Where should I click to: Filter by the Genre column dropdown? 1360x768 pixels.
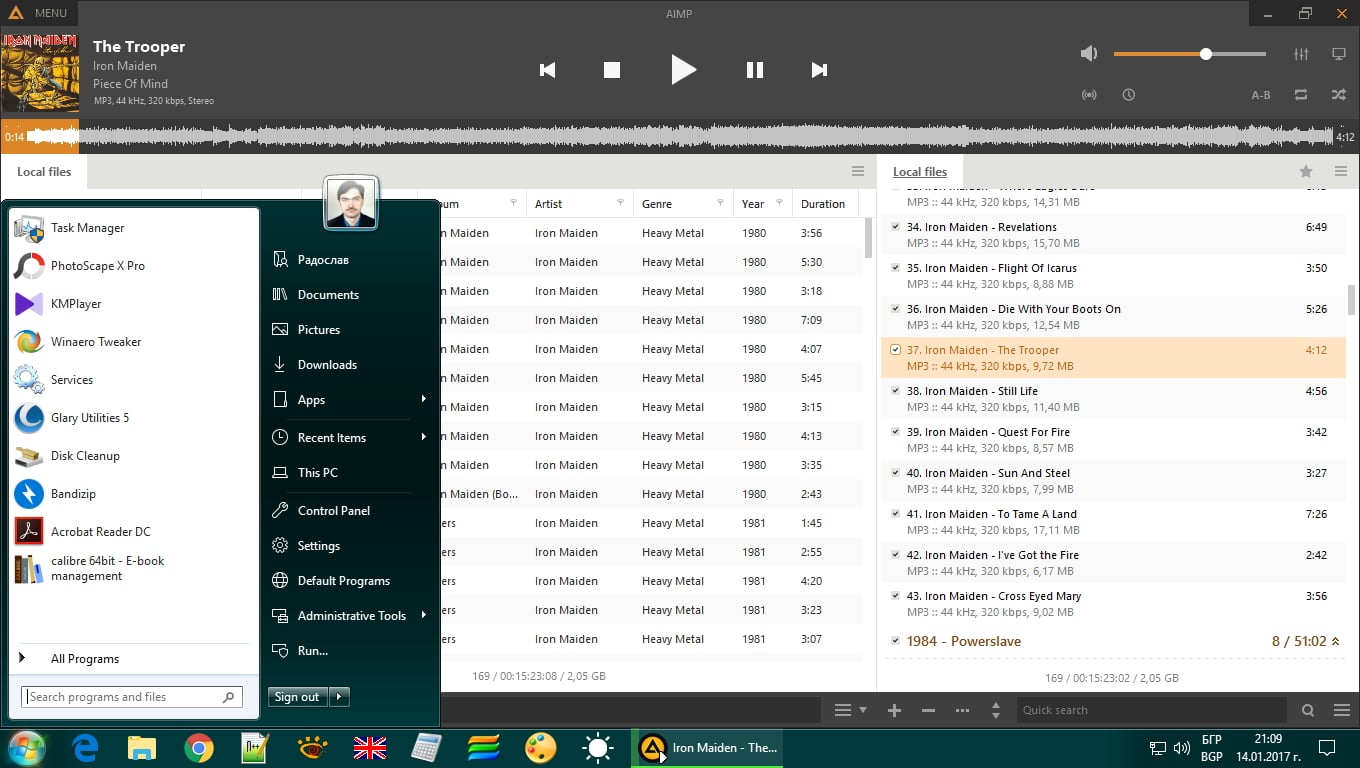click(720, 204)
